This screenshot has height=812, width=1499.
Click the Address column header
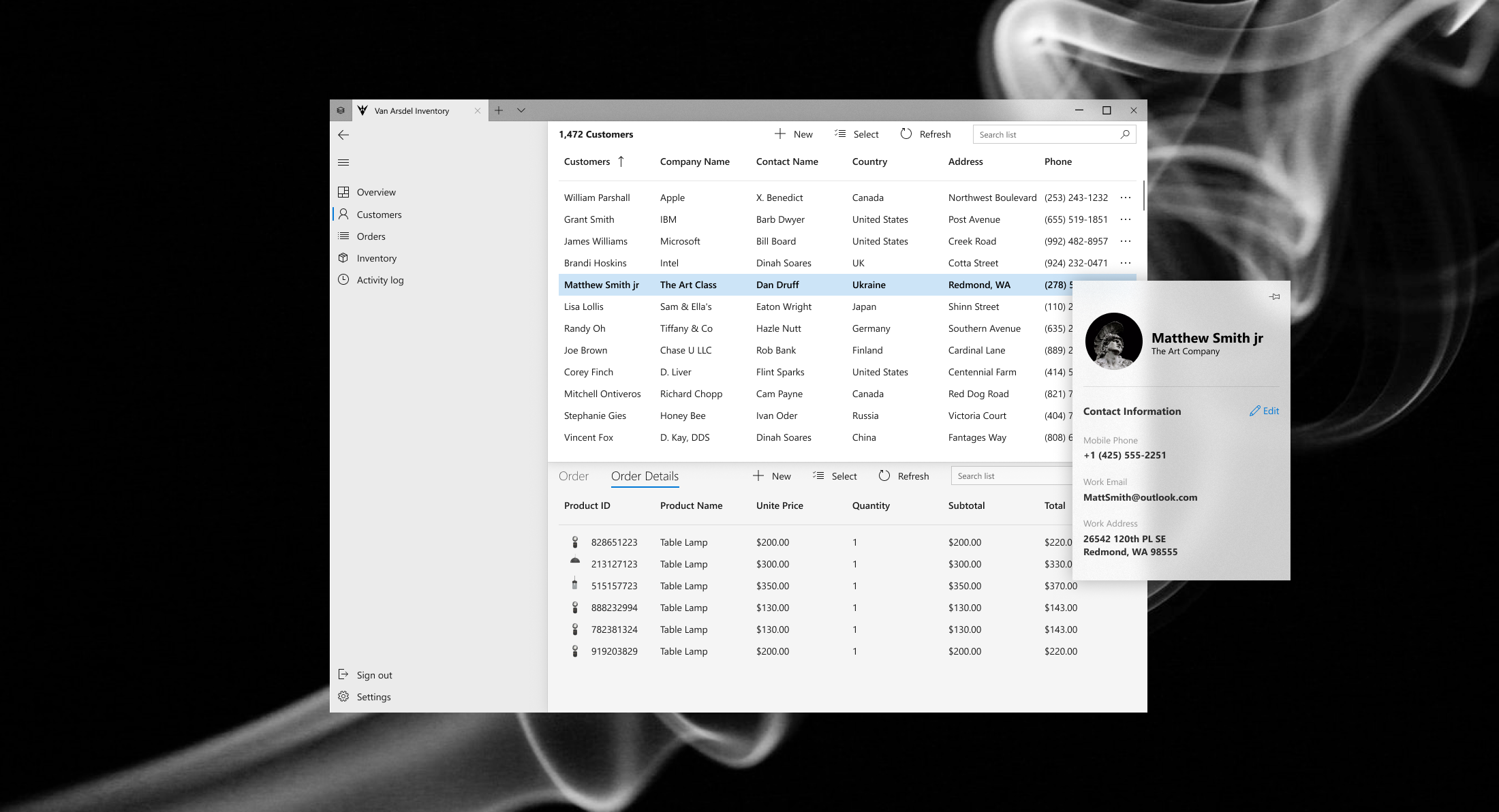(965, 161)
